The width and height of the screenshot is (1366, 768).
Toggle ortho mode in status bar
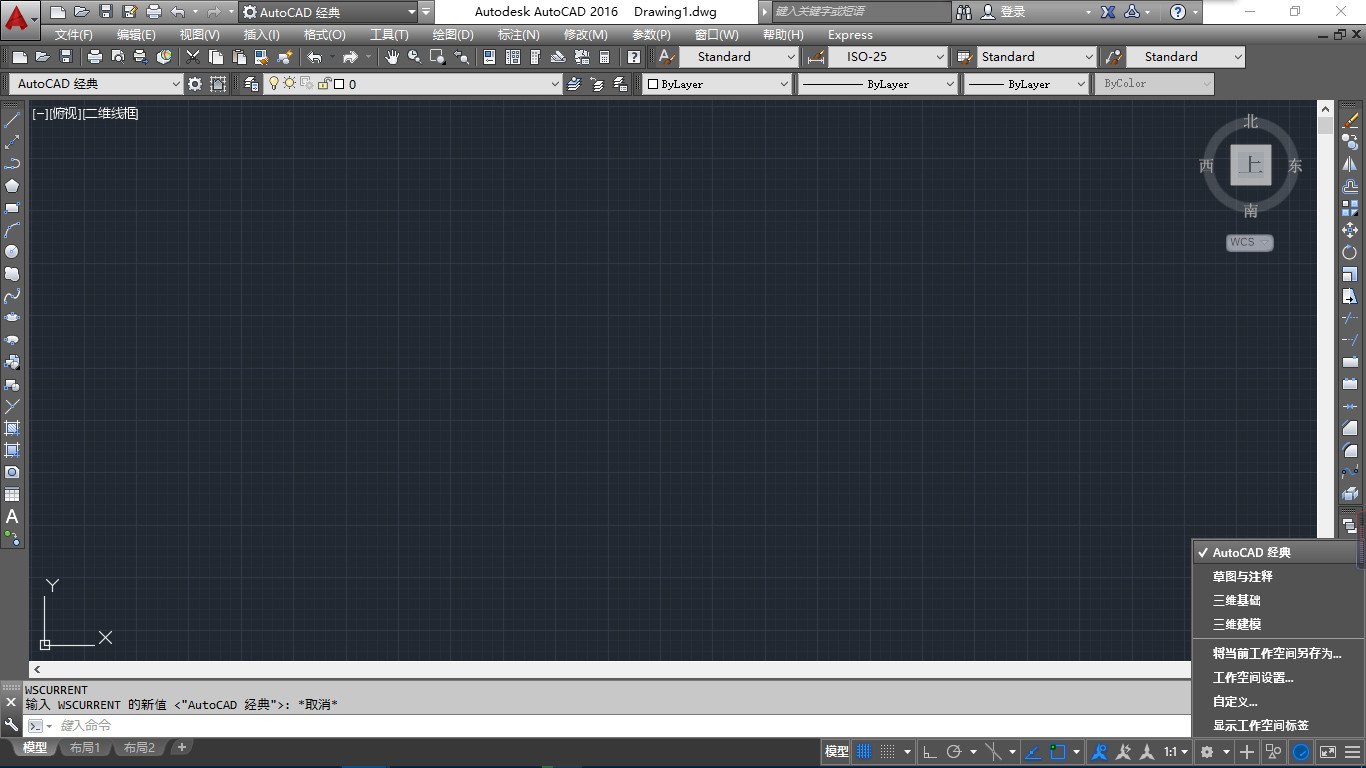929,751
